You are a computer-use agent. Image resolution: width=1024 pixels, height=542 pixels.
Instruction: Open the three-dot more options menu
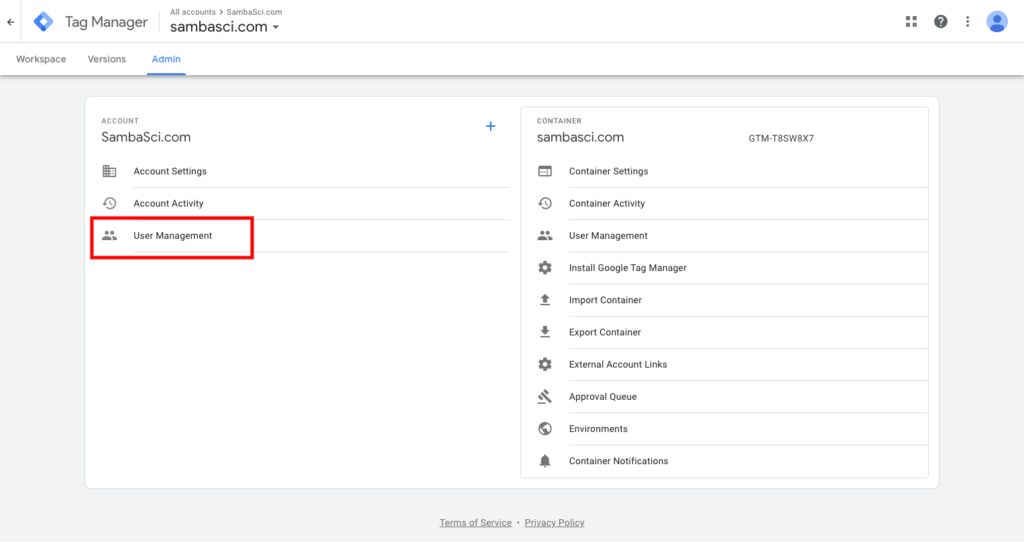[968, 22]
